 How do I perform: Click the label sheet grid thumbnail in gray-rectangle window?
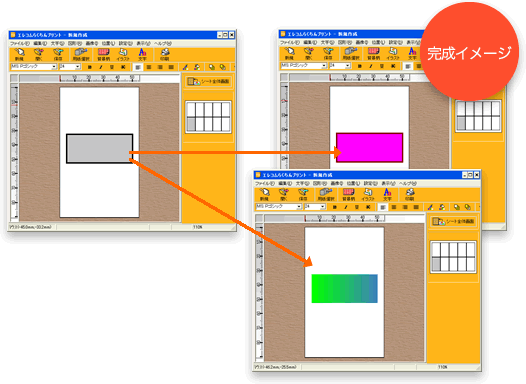coord(208,117)
